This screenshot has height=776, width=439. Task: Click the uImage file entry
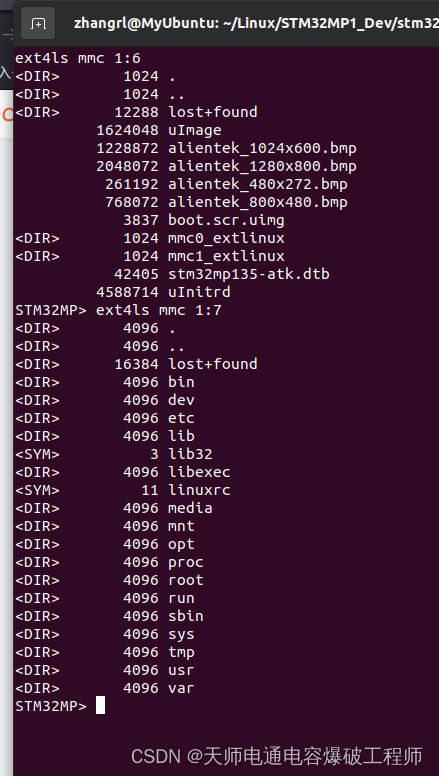pos(195,130)
